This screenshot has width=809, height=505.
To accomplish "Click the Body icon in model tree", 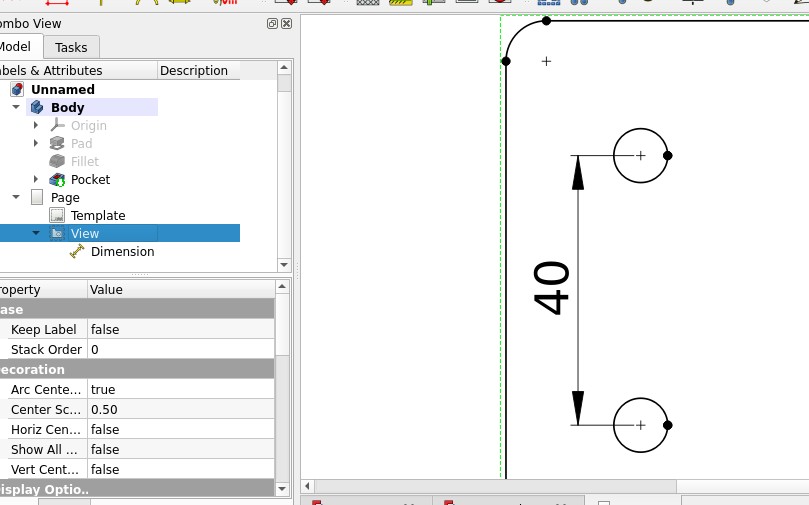I will point(37,108).
